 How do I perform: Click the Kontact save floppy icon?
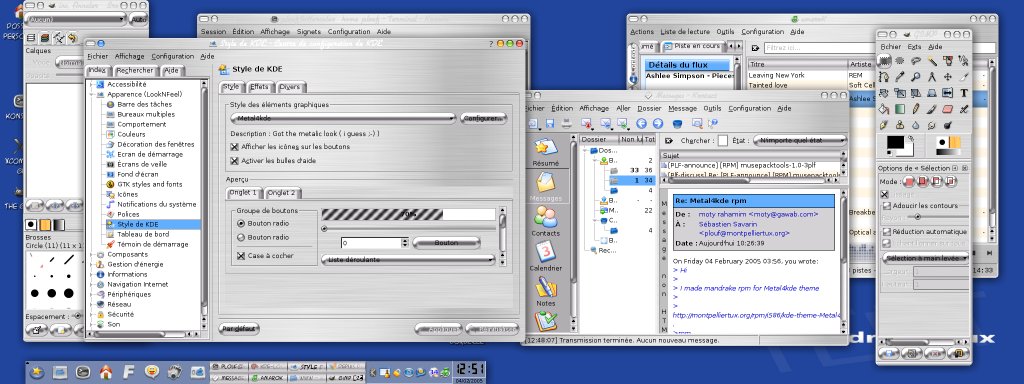click(x=550, y=123)
